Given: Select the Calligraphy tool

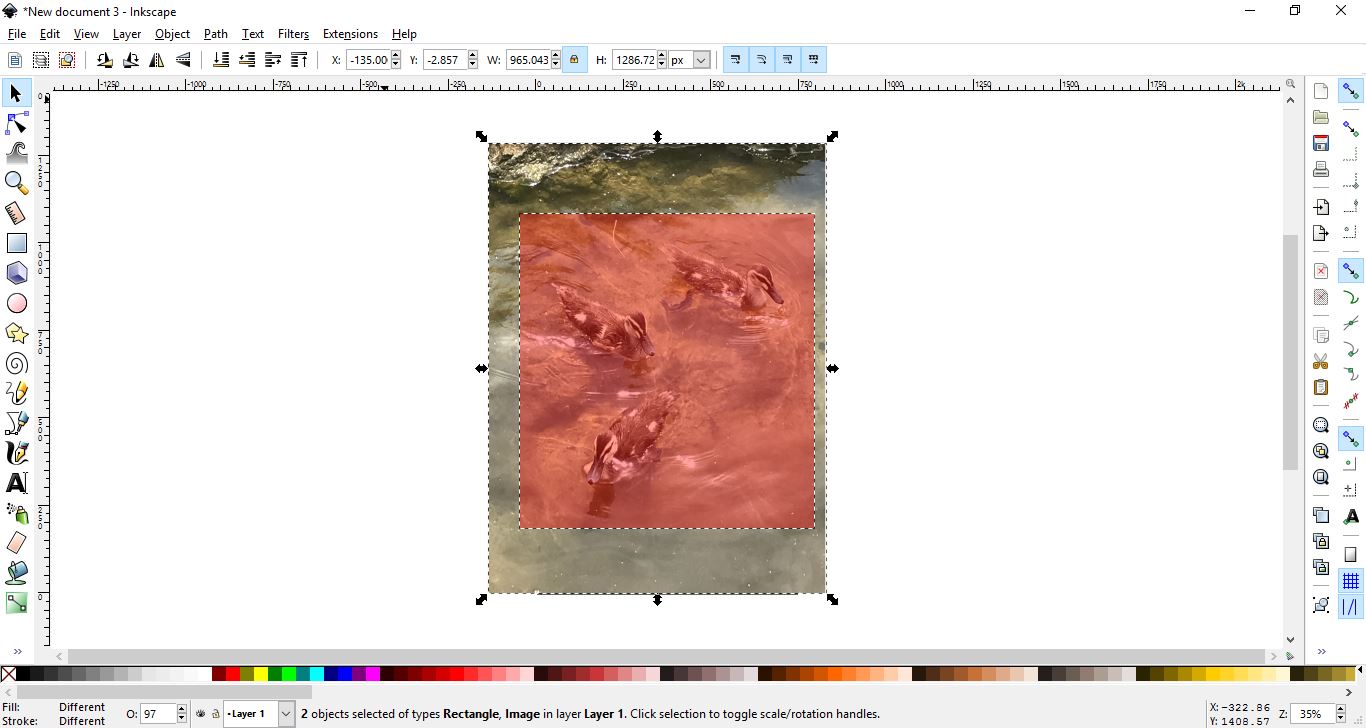Looking at the screenshot, I should tap(17, 453).
